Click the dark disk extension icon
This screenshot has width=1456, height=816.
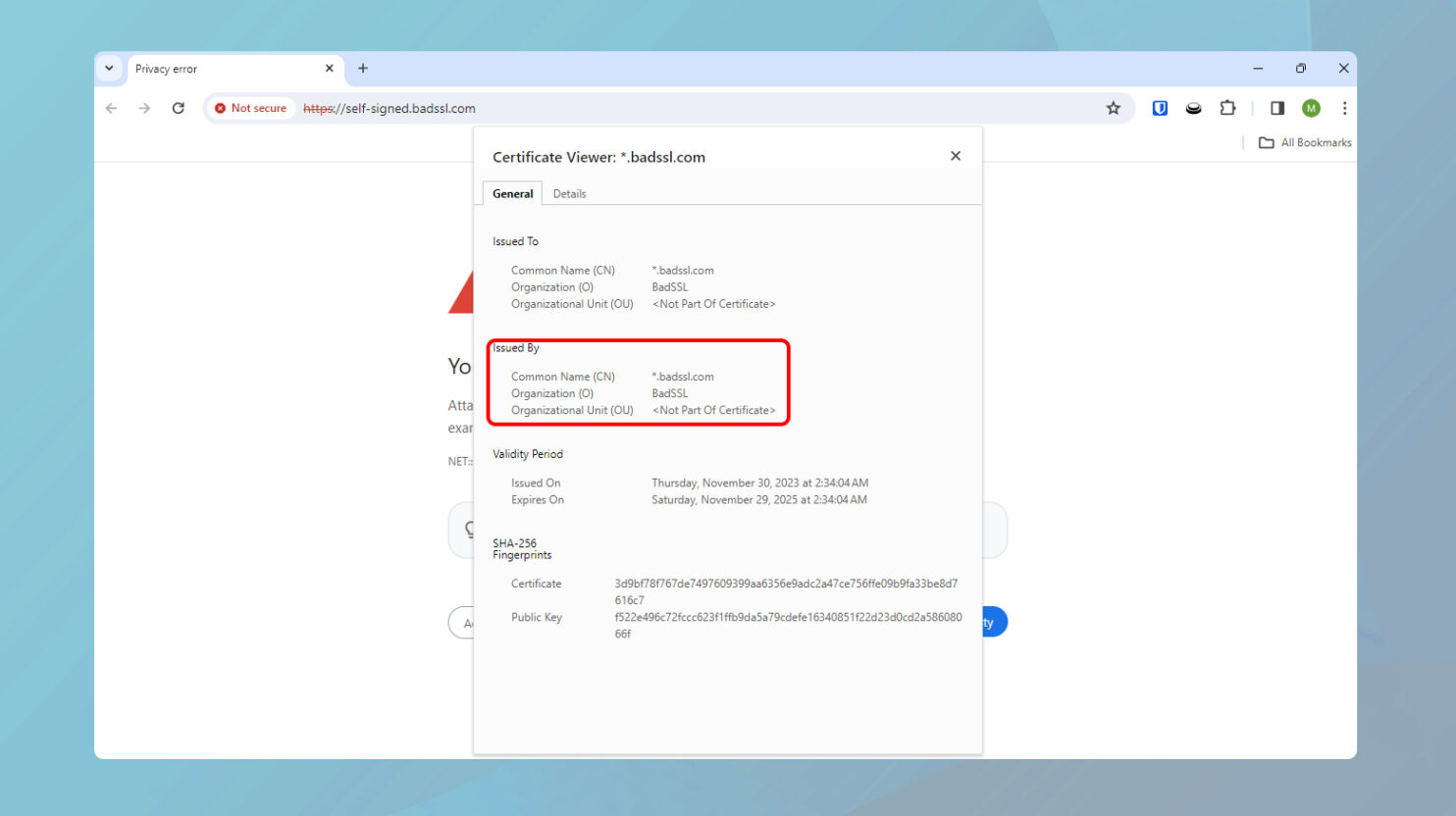click(1193, 108)
